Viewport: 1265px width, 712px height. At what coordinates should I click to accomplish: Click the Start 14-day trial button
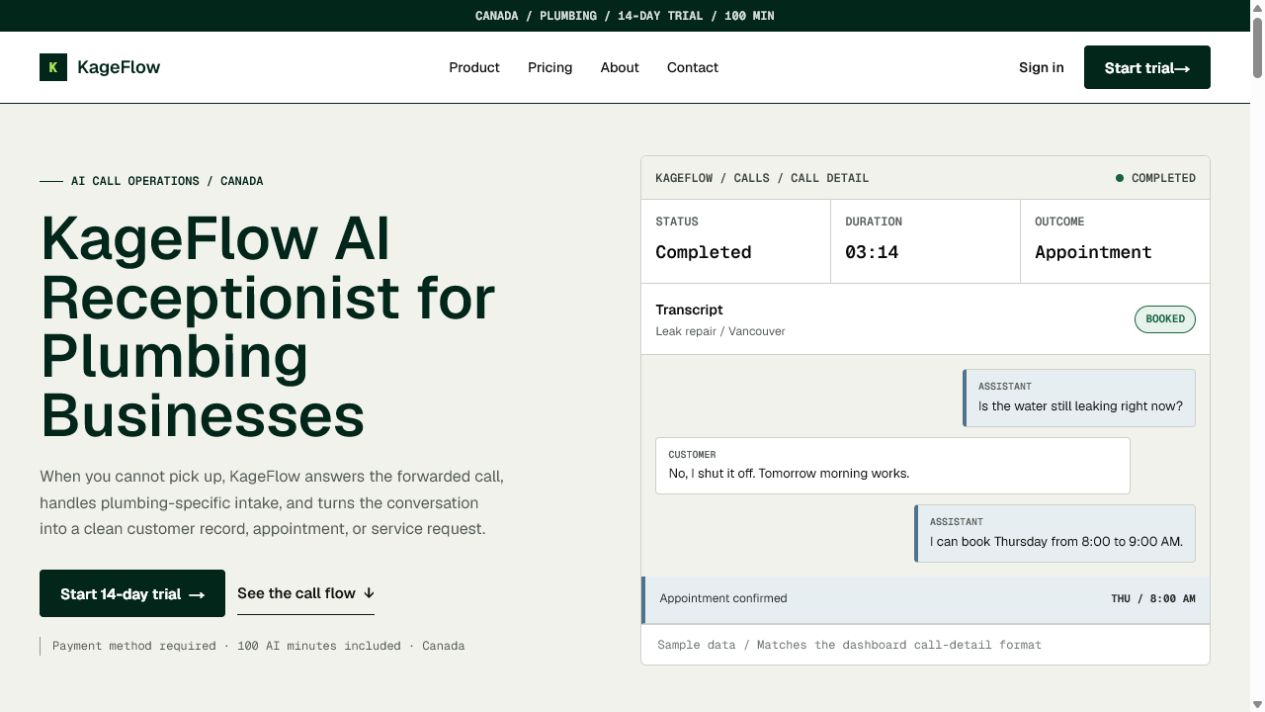132,593
